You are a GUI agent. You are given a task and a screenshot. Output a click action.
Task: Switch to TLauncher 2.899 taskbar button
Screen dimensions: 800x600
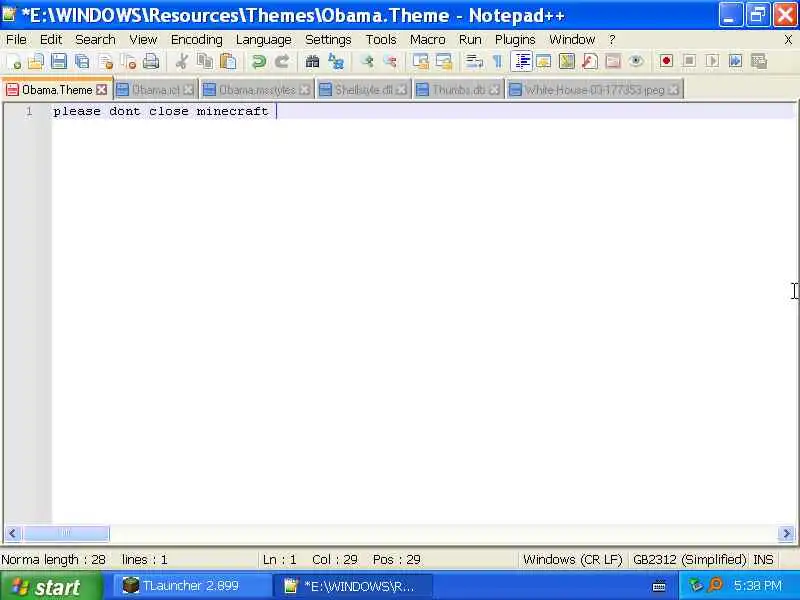[x=192, y=586]
